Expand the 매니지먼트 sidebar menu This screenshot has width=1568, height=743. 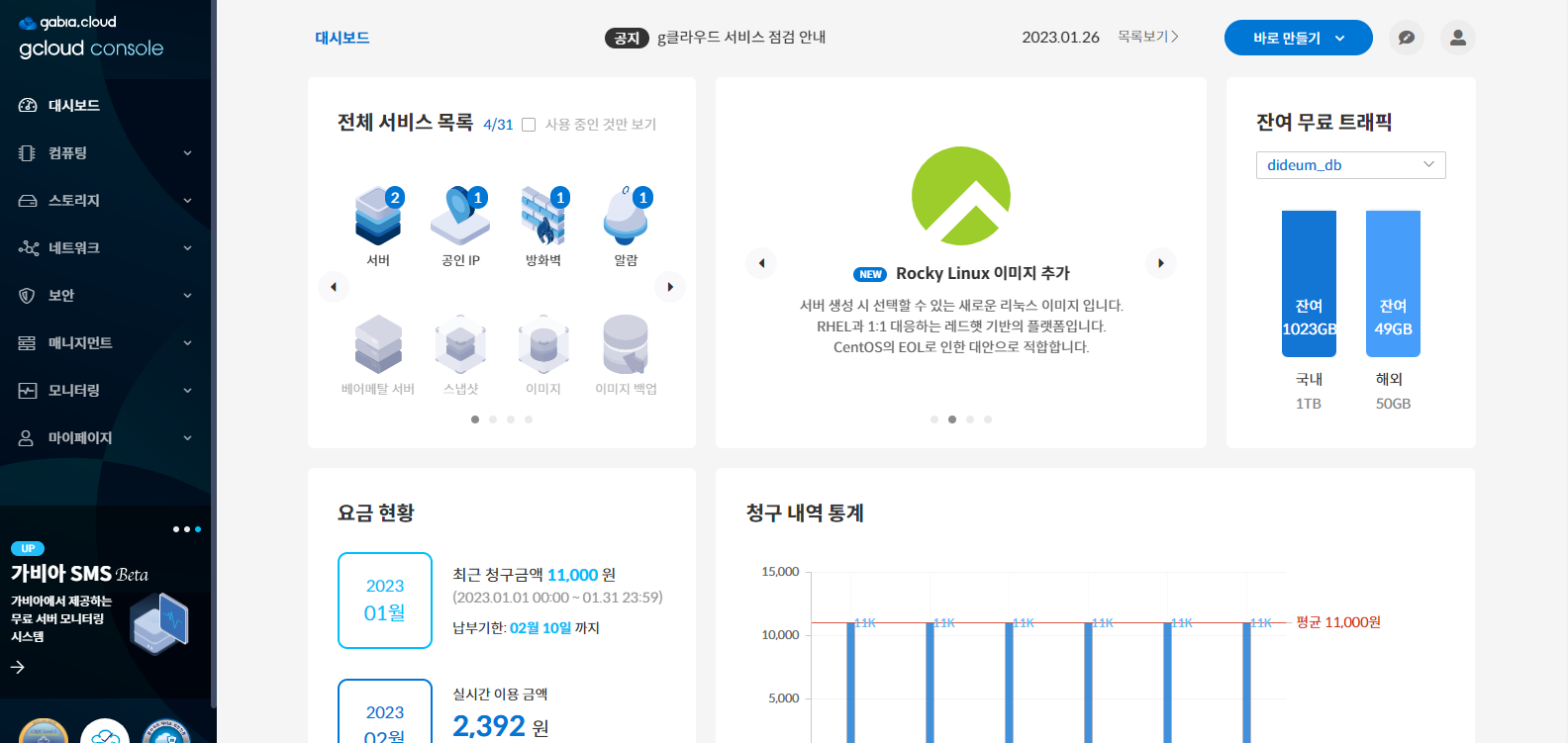tap(106, 342)
